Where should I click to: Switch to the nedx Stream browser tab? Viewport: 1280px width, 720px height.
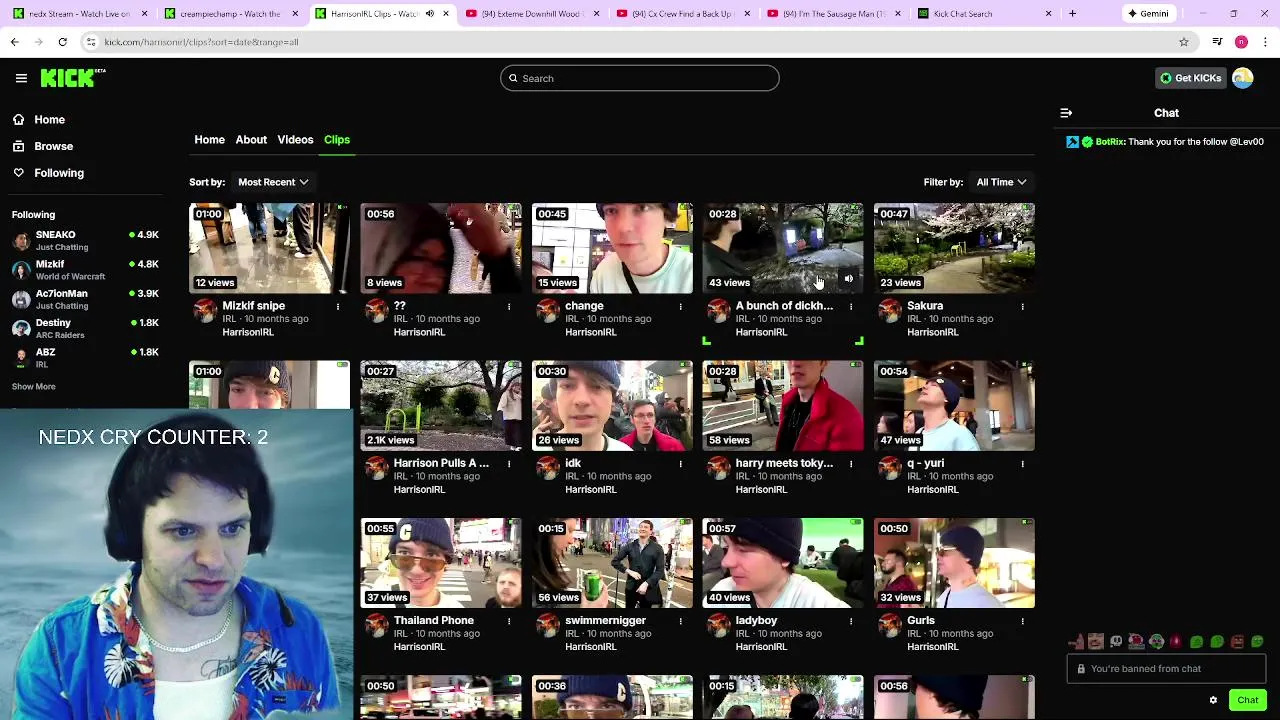(x=78, y=14)
